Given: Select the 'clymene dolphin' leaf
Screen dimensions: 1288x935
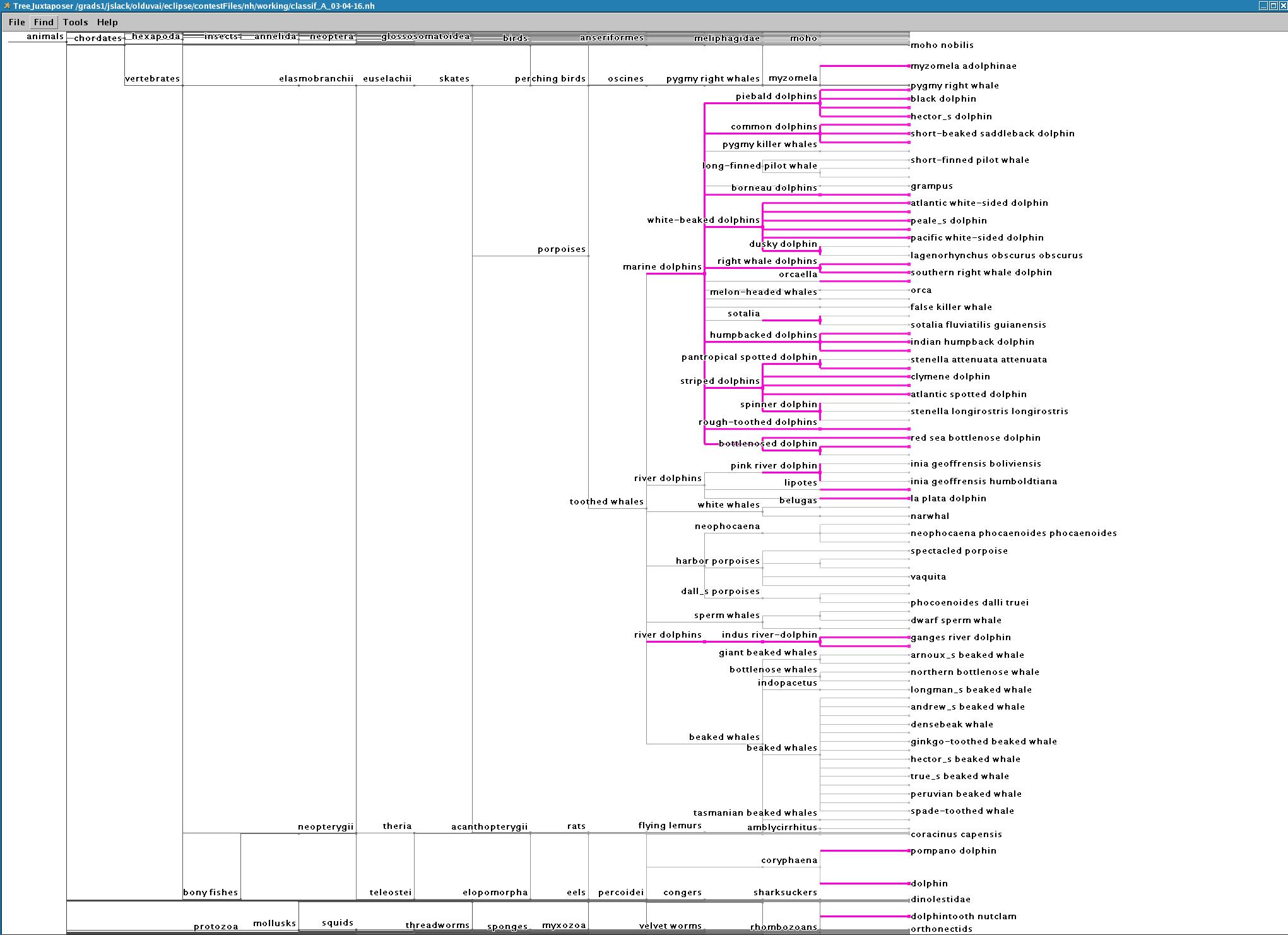Looking at the screenshot, I should pyautogui.click(x=950, y=377).
